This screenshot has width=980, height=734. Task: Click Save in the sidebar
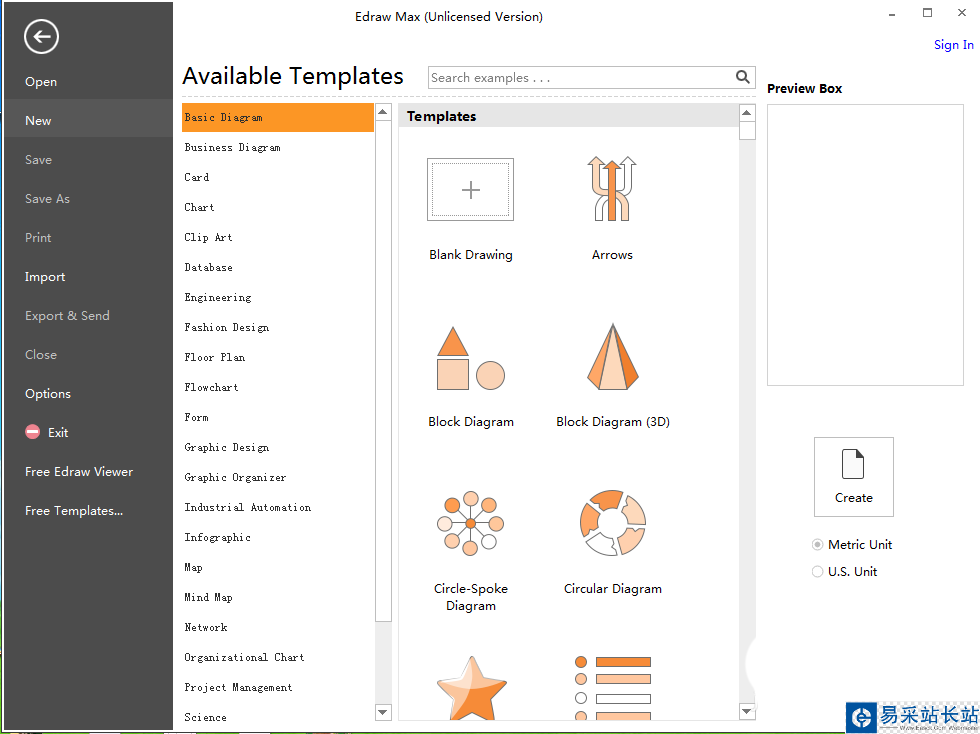(x=38, y=159)
